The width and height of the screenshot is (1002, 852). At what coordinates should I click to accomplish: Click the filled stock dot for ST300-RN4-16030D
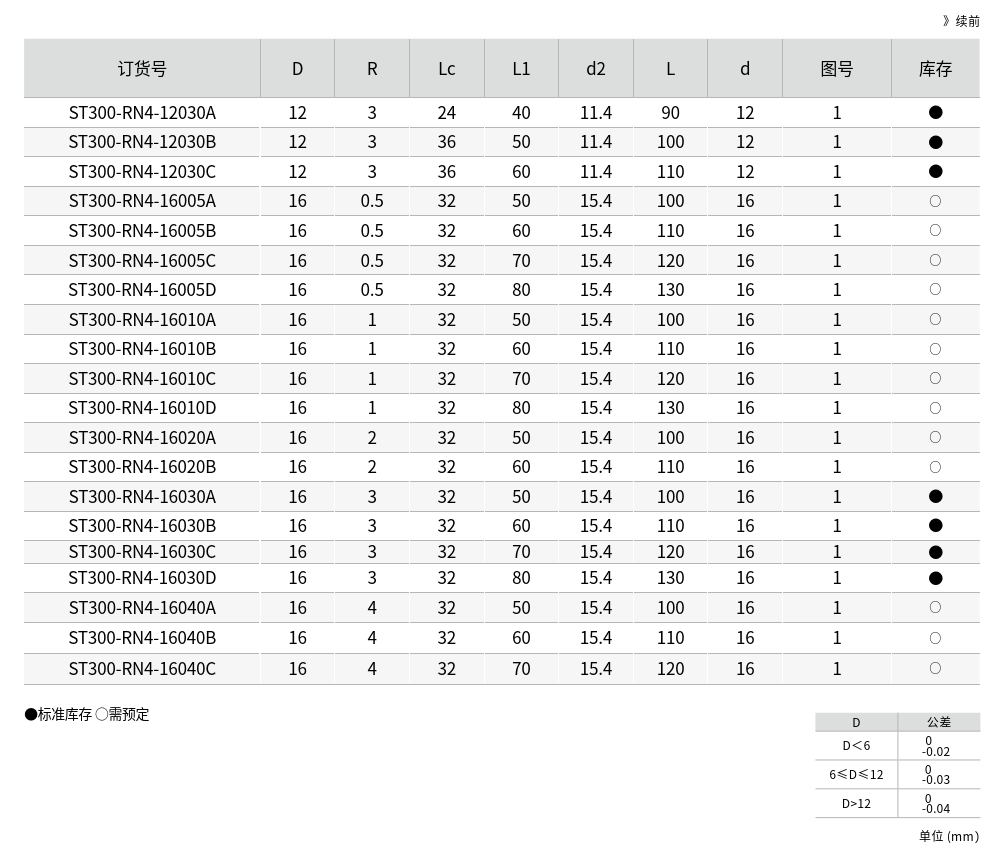coord(935,578)
